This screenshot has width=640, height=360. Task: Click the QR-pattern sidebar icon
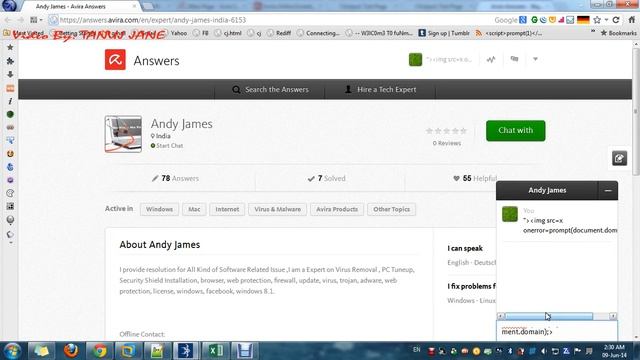[x=10, y=207]
